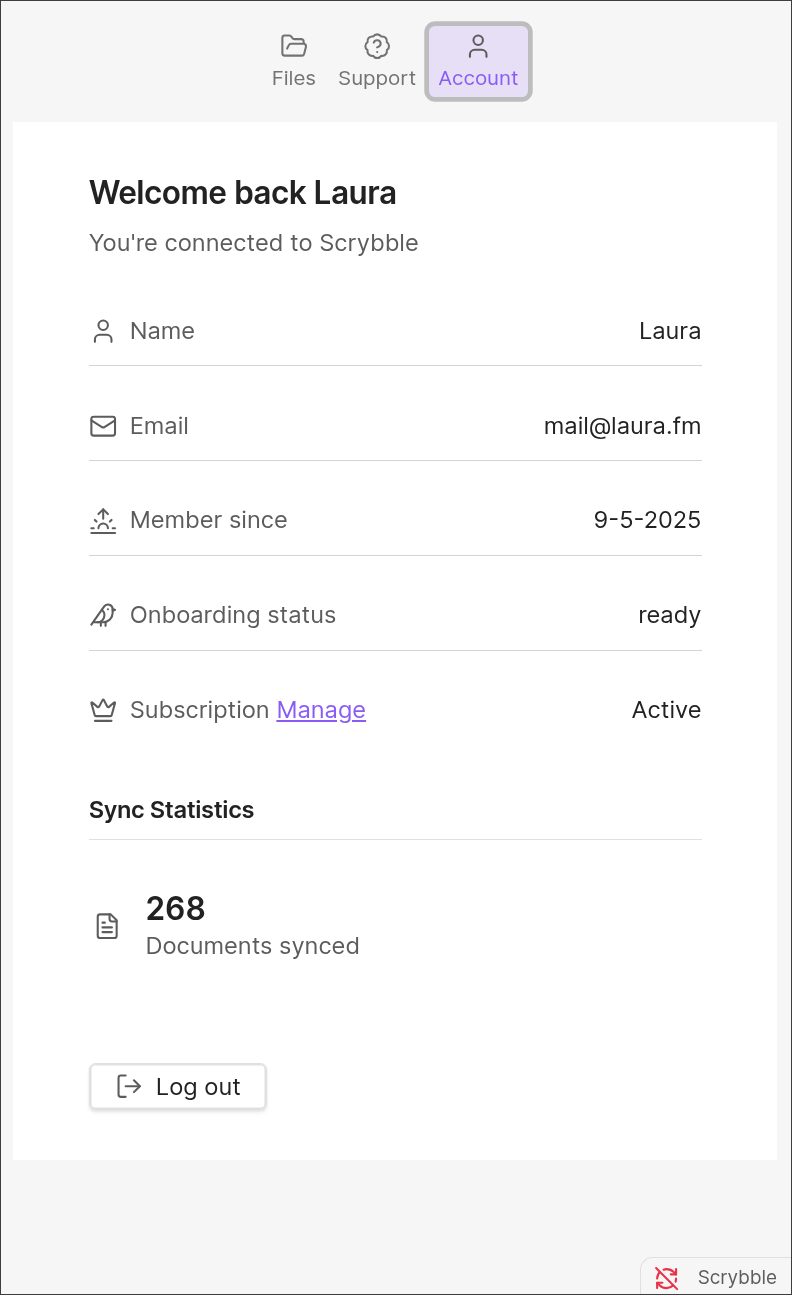
Task: Click the bird icon beside Onboarding status
Action: click(x=103, y=615)
